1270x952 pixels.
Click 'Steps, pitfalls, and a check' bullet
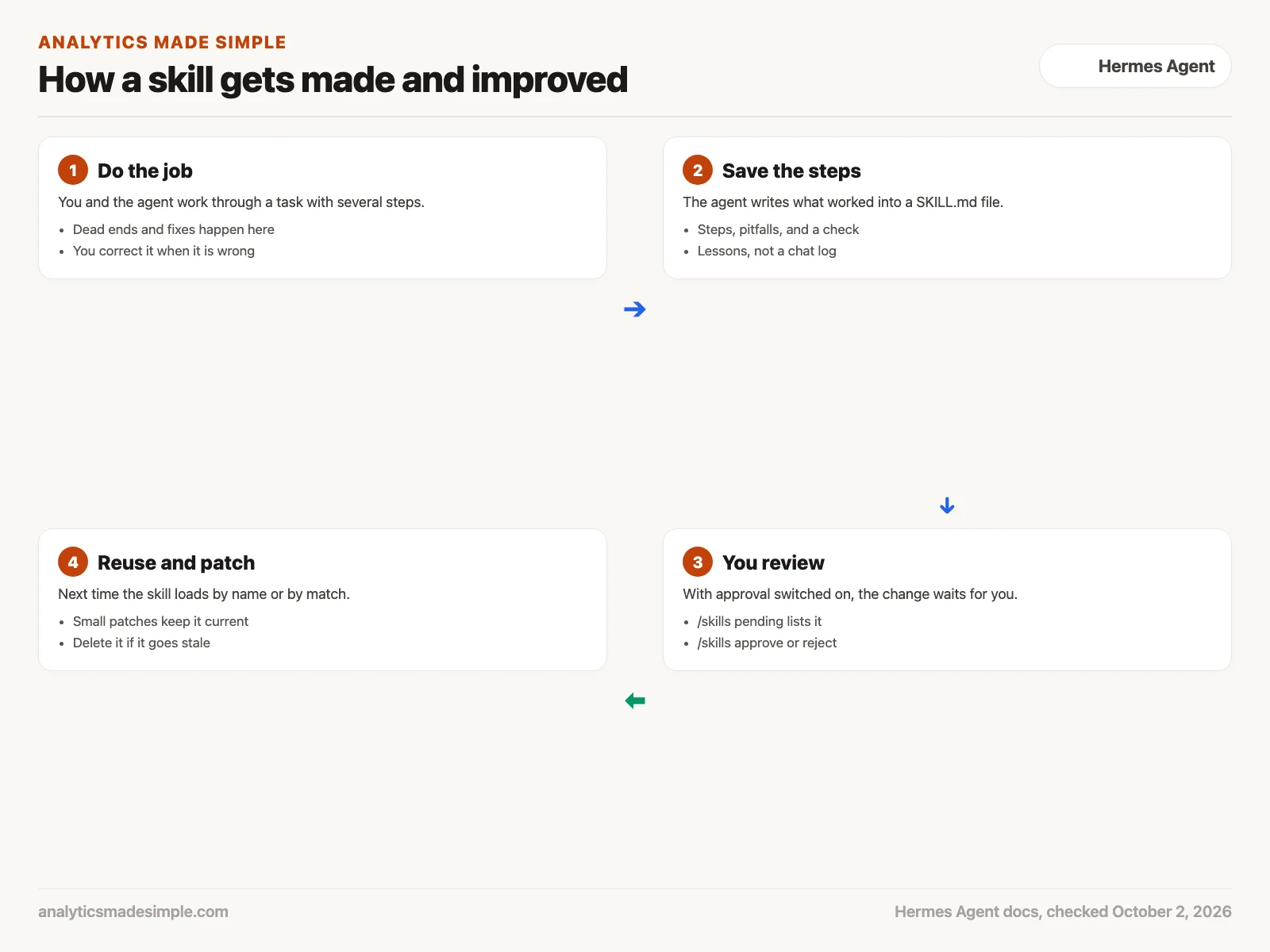tap(778, 229)
